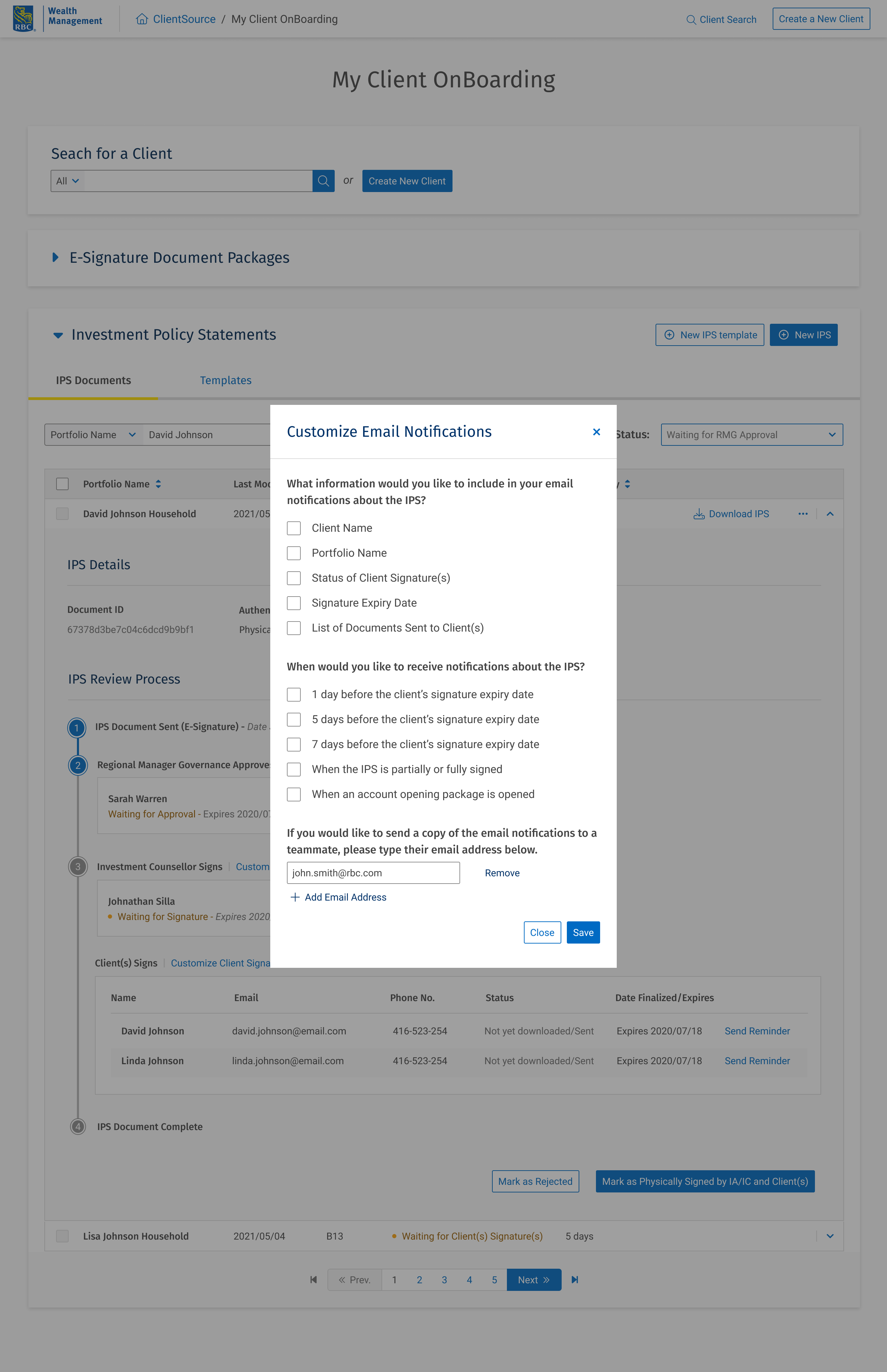
Task: Tick 5 days before signature expiry
Action: (294, 719)
